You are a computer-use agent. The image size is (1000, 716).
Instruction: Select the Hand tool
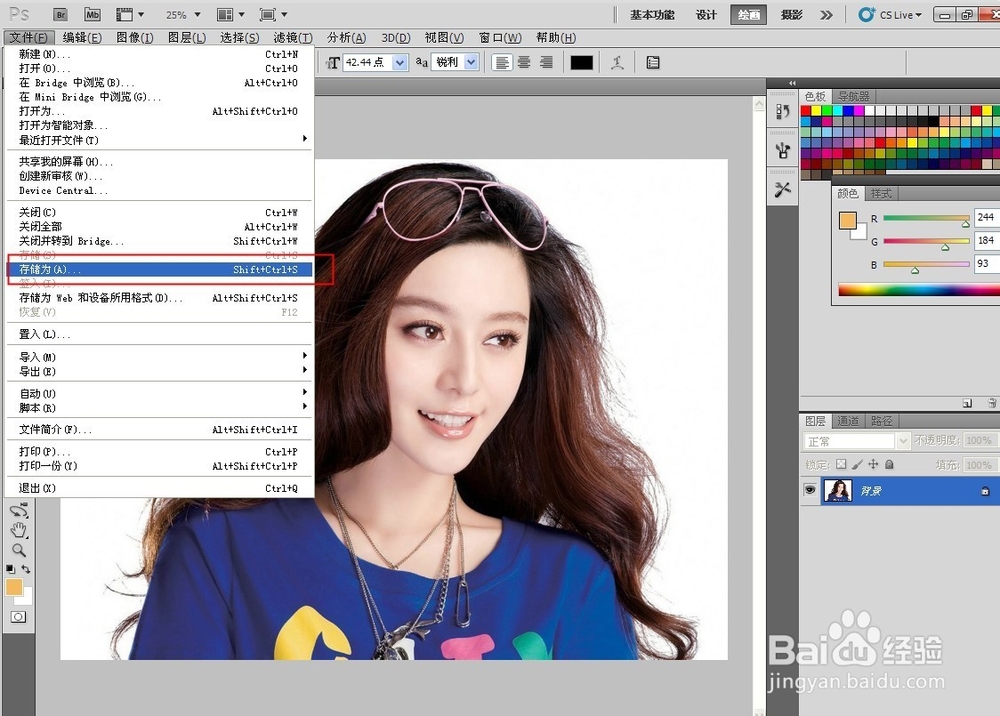18,530
